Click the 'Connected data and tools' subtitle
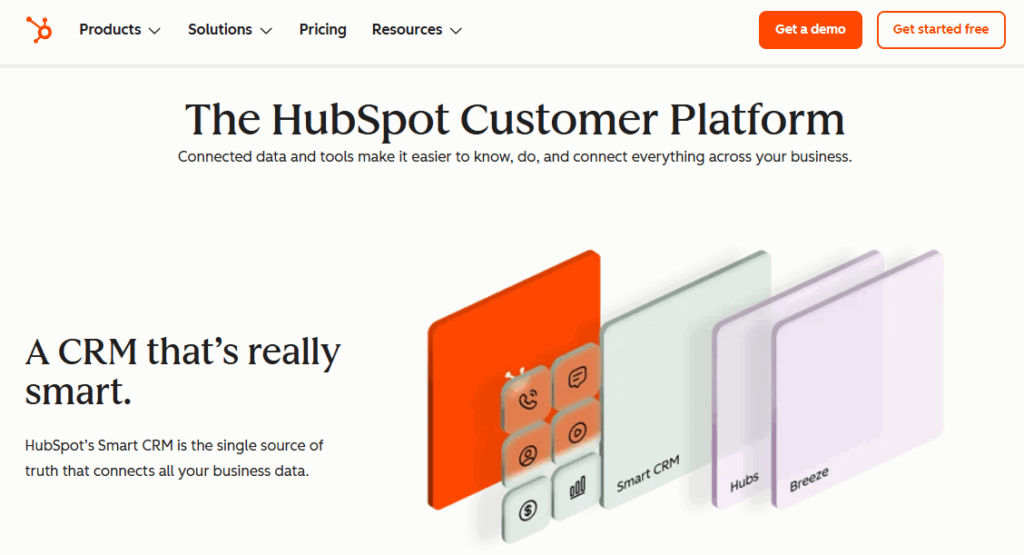 pyautogui.click(x=515, y=157)
